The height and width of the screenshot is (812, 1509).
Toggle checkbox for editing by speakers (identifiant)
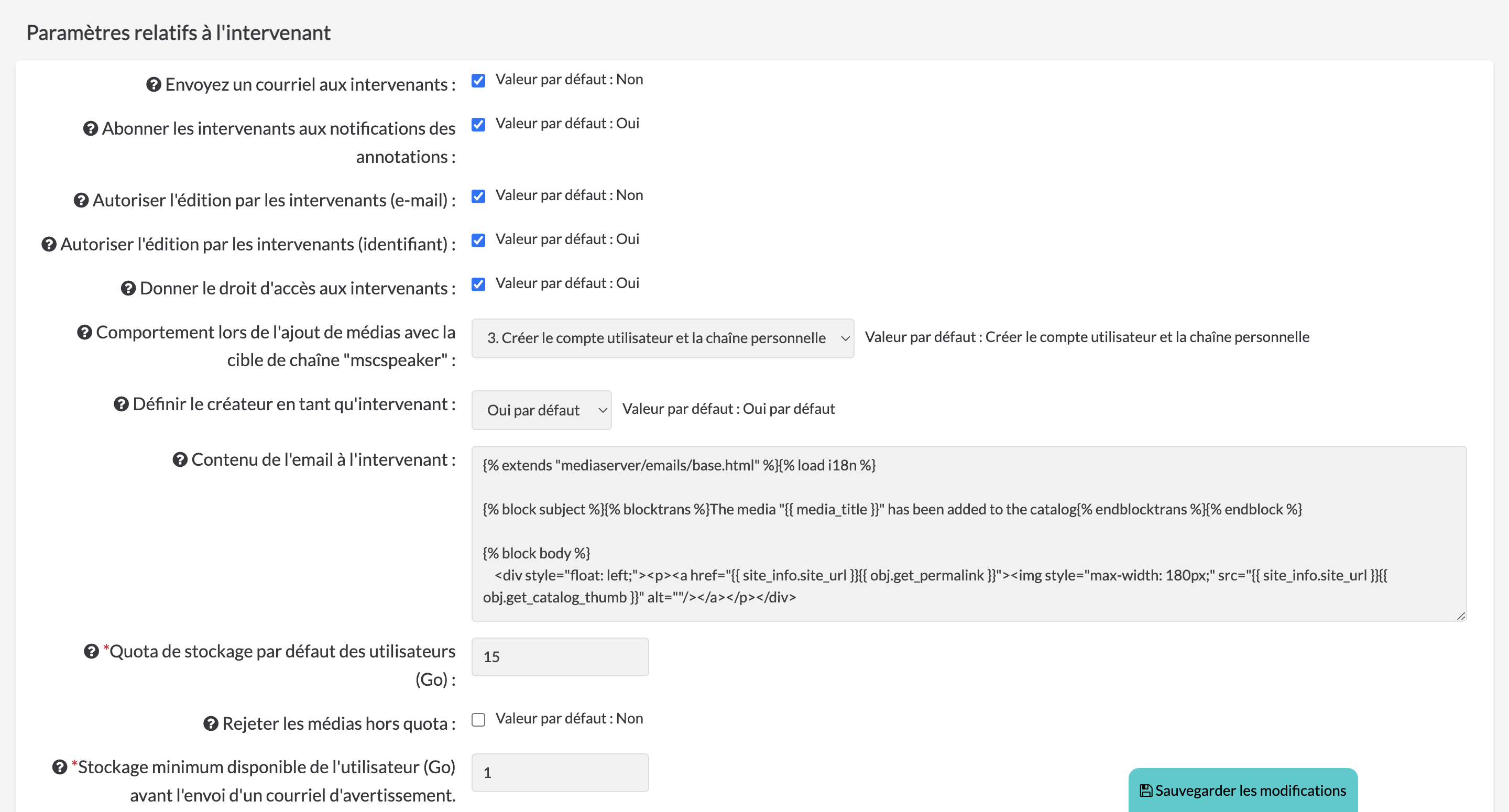(478, 241)
